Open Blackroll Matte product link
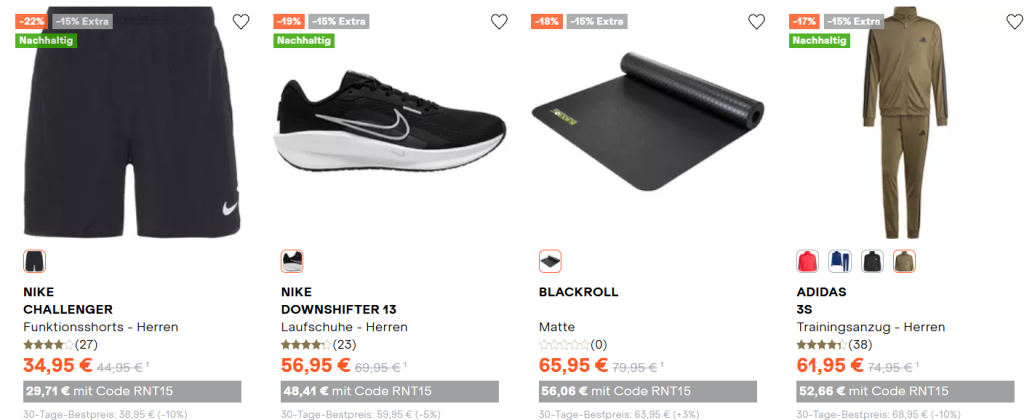Image resolution: width=1024 pixels, height=420 pixels. [578, 292]
